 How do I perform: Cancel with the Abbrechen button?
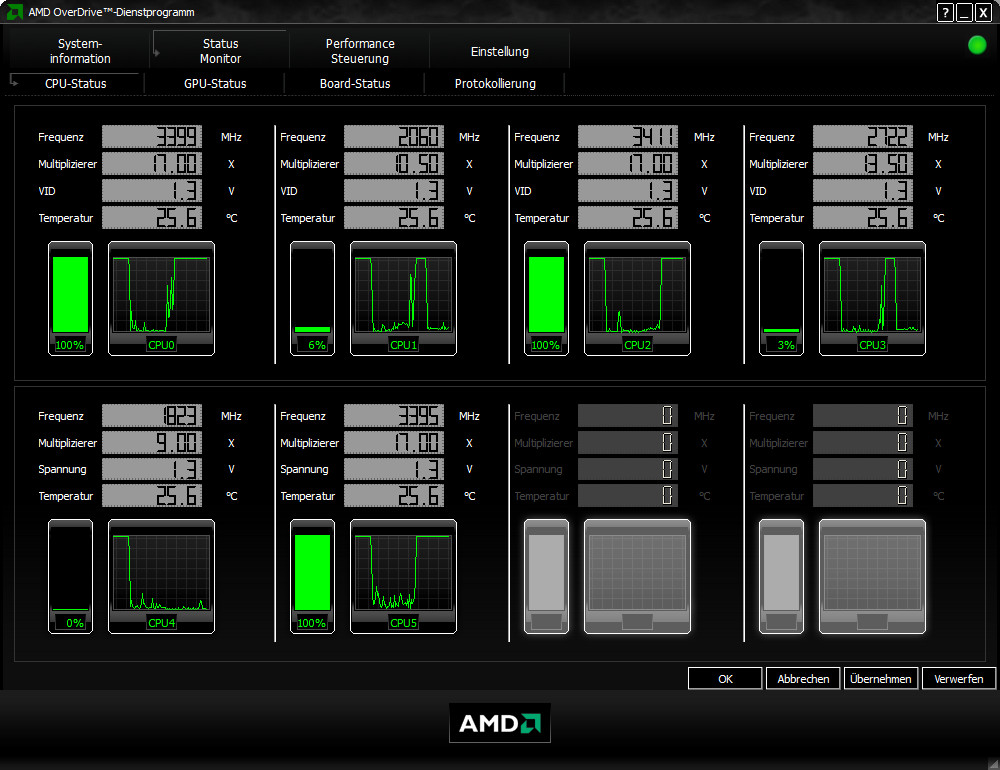pyautogui.click(x=803, y=679)
